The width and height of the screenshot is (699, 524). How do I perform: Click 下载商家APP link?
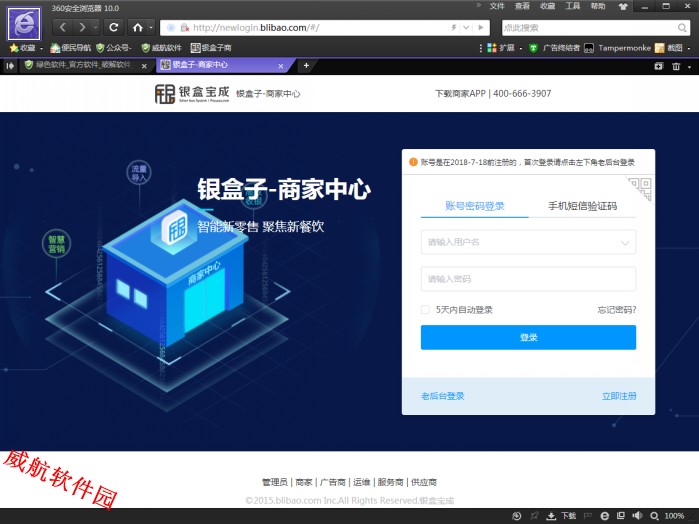460,94
